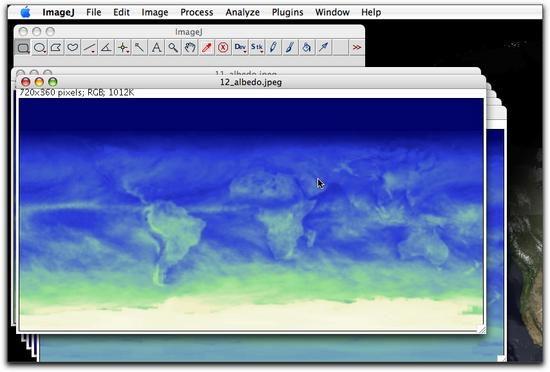Select the Wand tracing tool
Image resolution: width=550 pixels, height=372 pixels.
click(140, 47)
